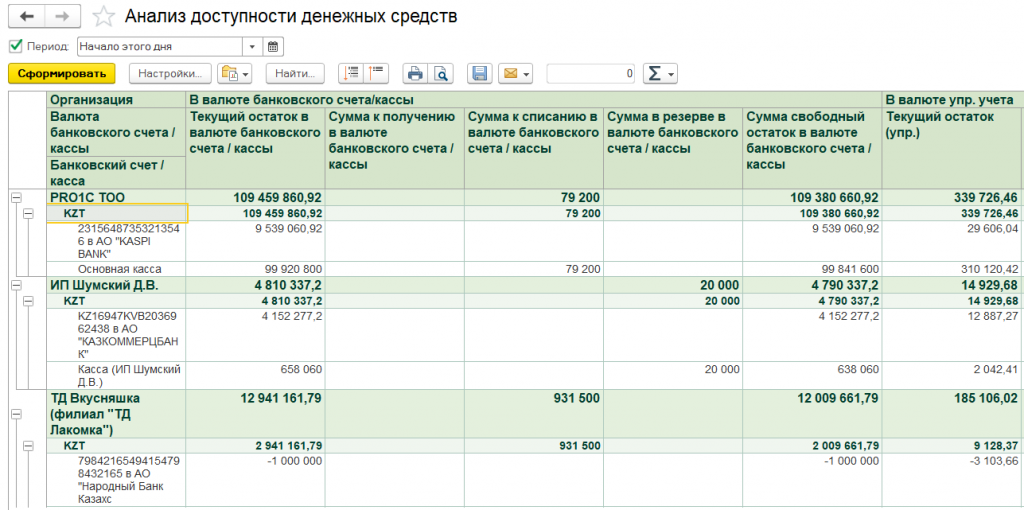1024x510 pixels.
Task: Collapse the ИП Шумский Д.В. group
Action: [15, 285]
